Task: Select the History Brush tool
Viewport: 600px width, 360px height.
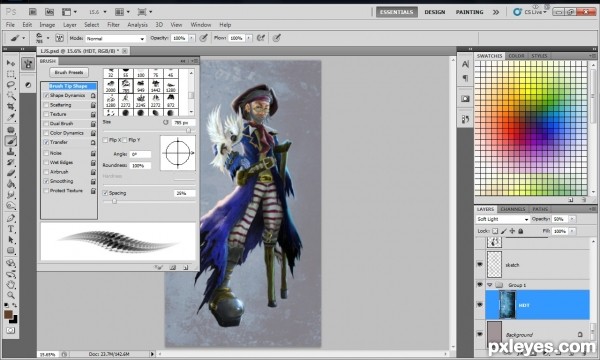Action: [x=11, y=163]
